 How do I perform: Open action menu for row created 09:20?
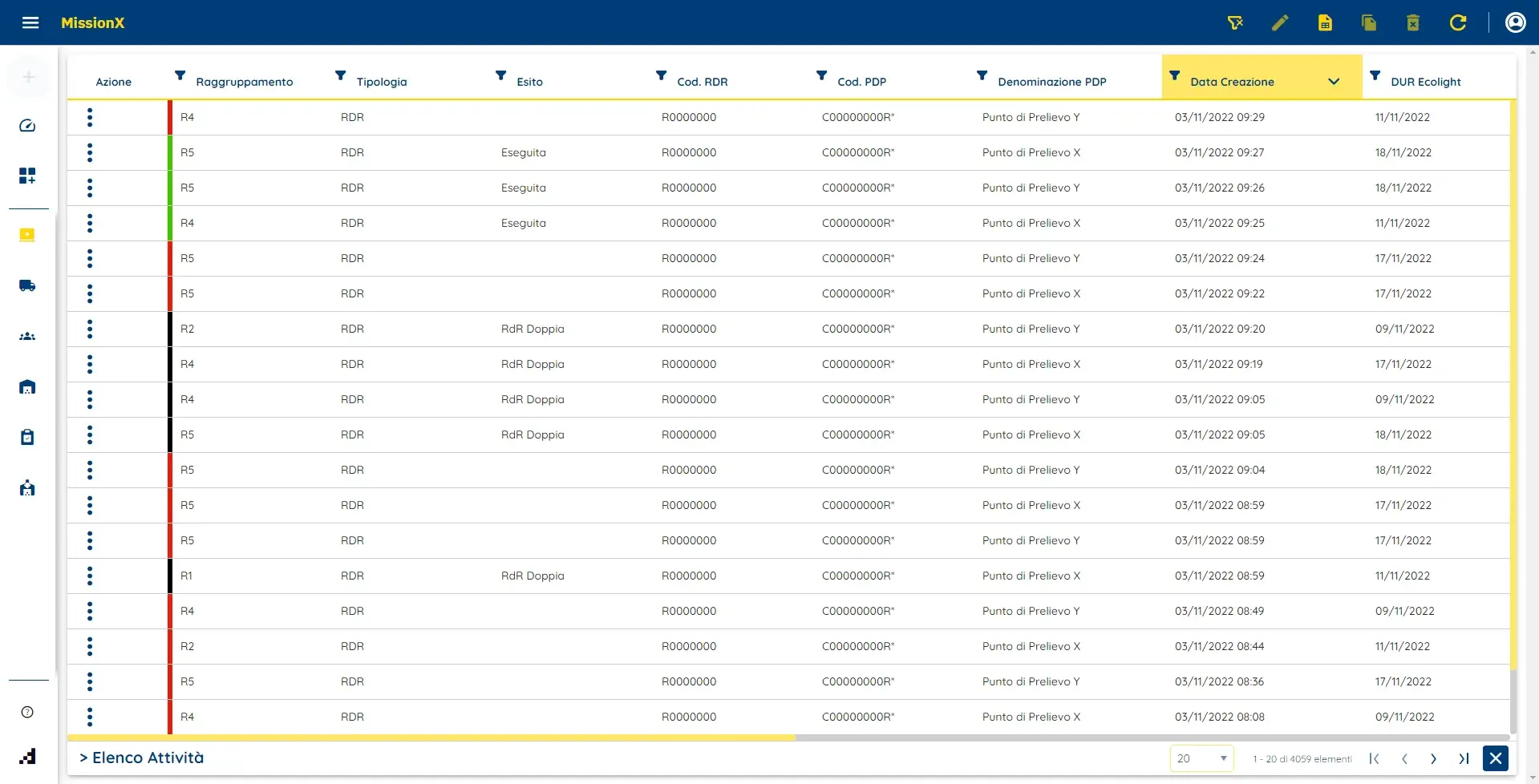click(x=90, y=329)
